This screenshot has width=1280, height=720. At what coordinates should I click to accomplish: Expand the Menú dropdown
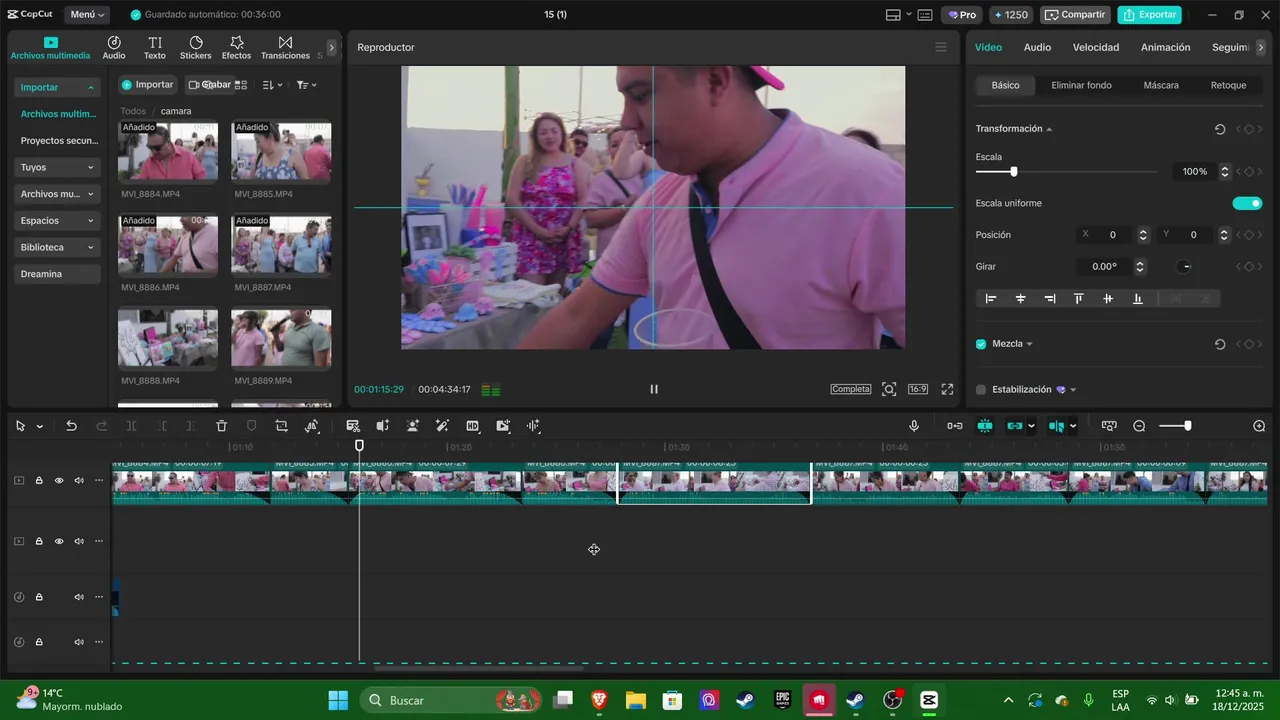coord(89,15)
